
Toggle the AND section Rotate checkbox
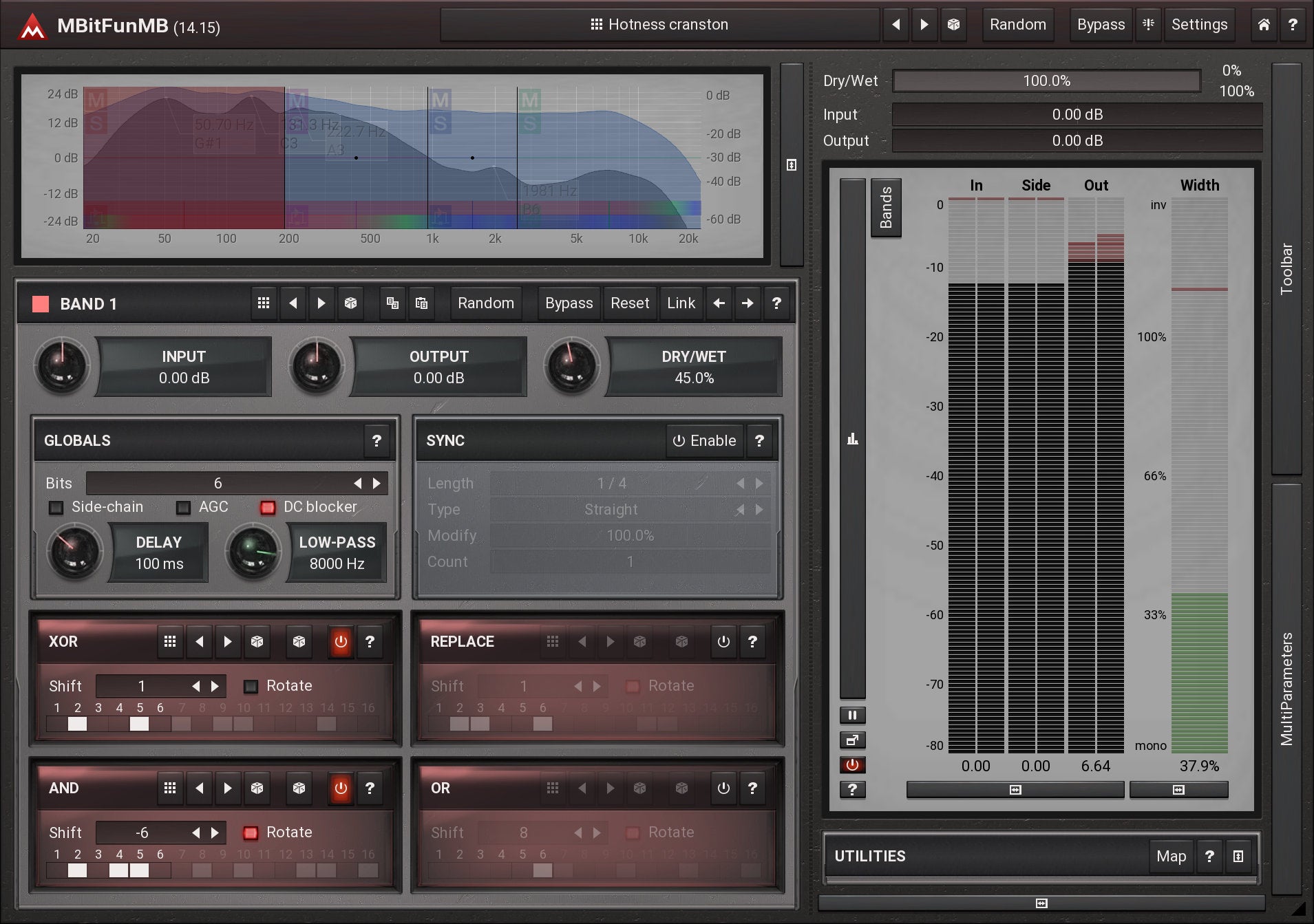point(251,832)
